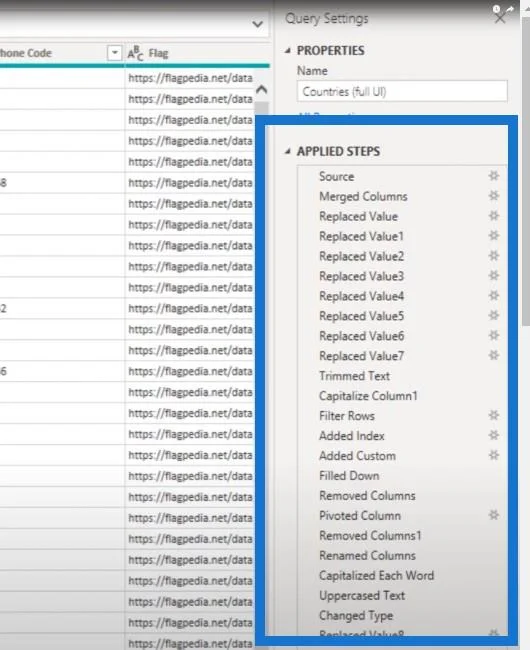Close the Query Settings pane
This screenshot has height=650, width=530.
(x=500, y=18)
